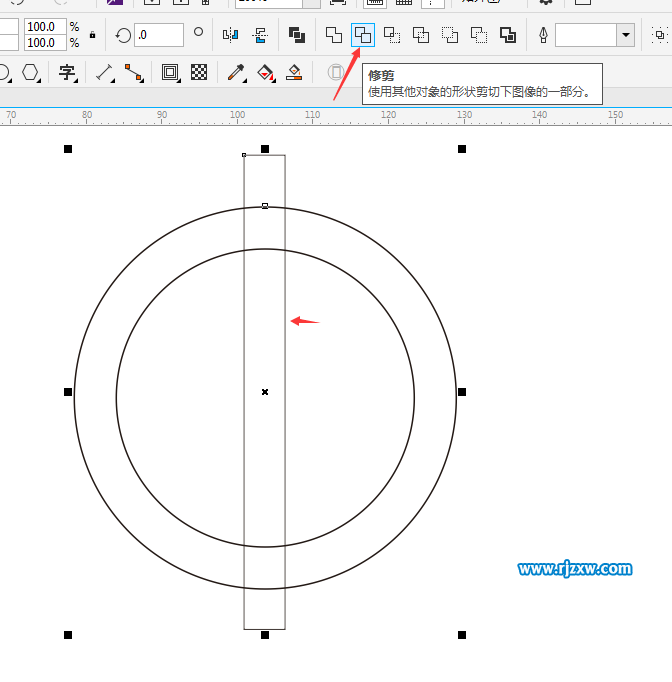Toggle the lock ratio padlock
This screenshot has width=672, height=682.
93,35
